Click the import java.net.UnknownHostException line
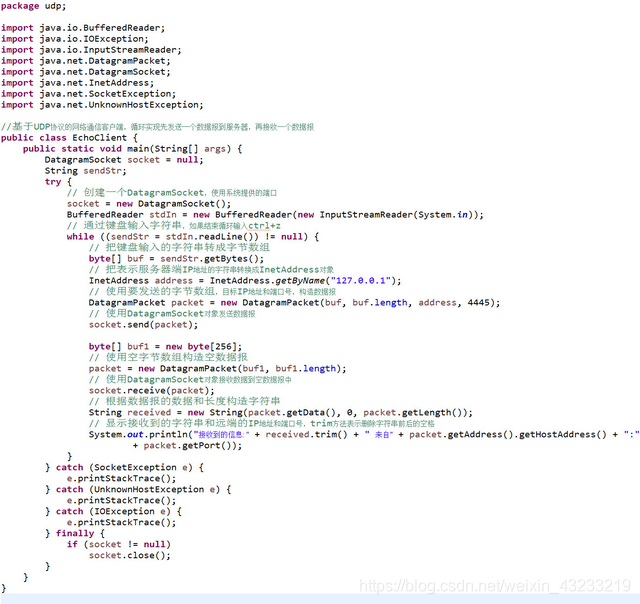The width and height of the screenshot is (640, 604). click(102, 105)
